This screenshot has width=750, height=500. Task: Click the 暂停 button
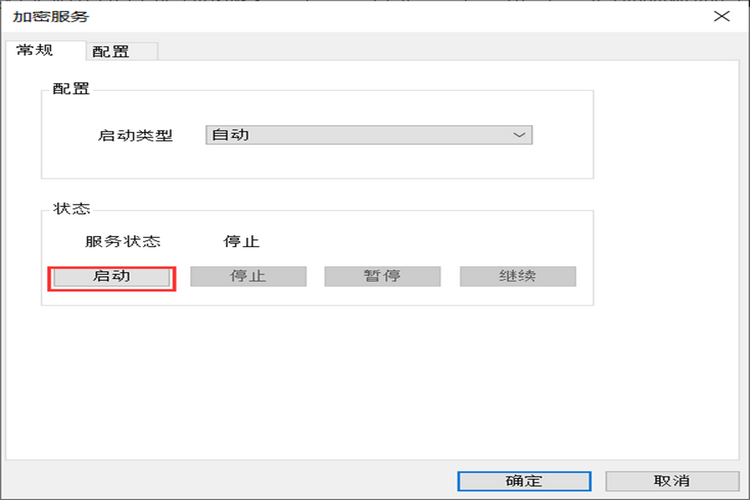(x=382, y=276)
